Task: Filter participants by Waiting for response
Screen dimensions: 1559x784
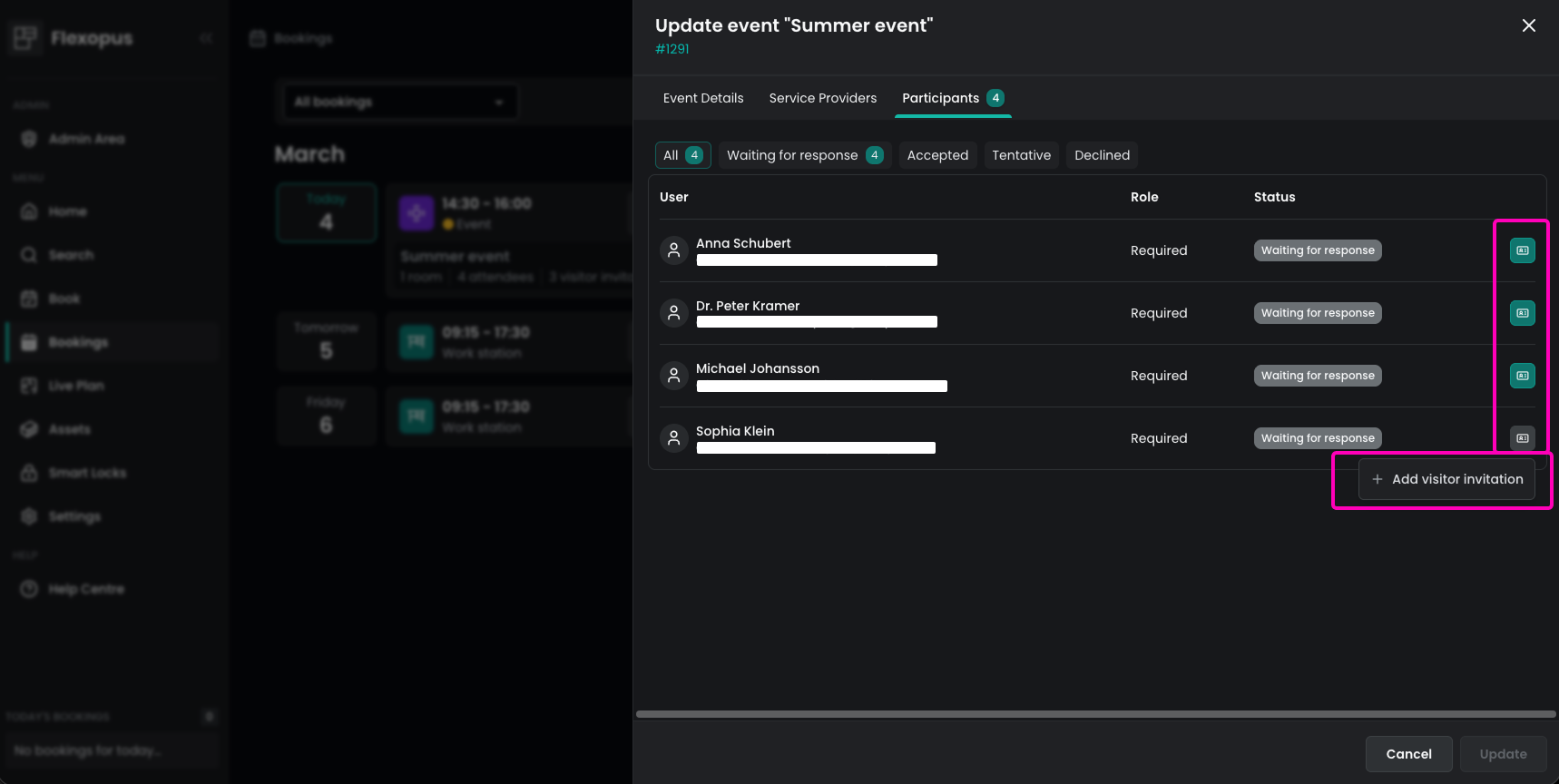Action: pyautogui.click(x=804, y=155)
